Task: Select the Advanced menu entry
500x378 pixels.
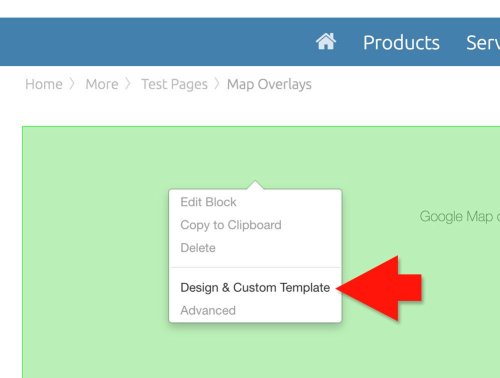Action: click(208, 310)
